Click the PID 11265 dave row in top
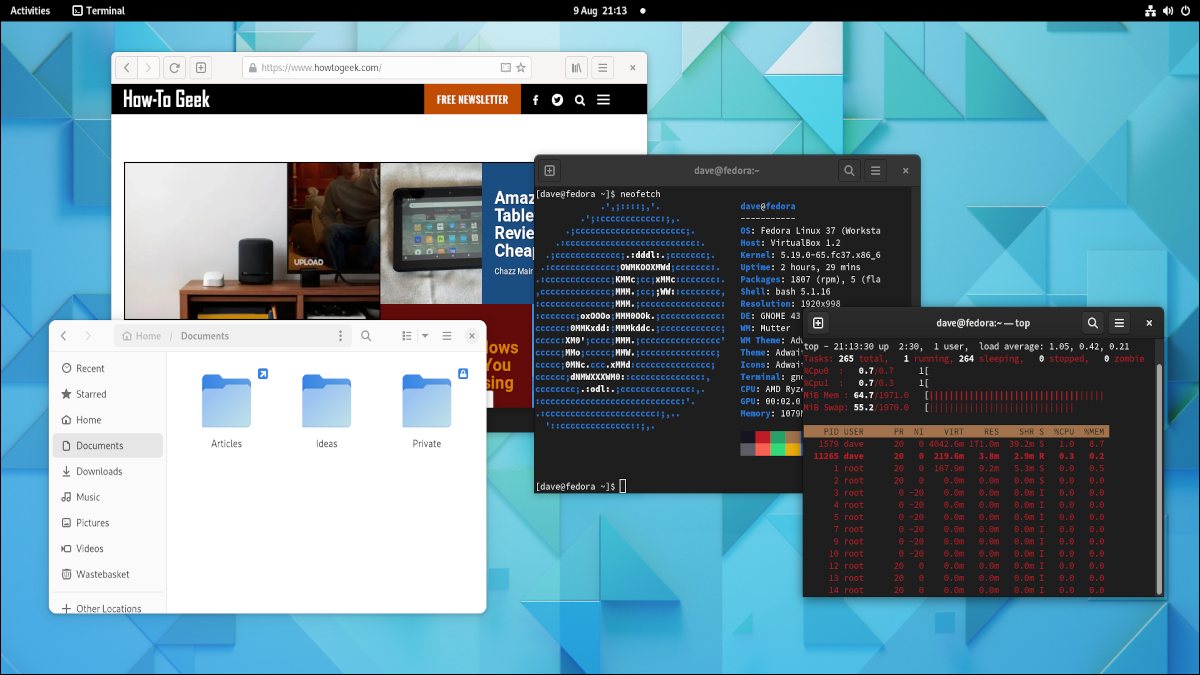Screen dimensions: 1200x675 tap(956, 455)
